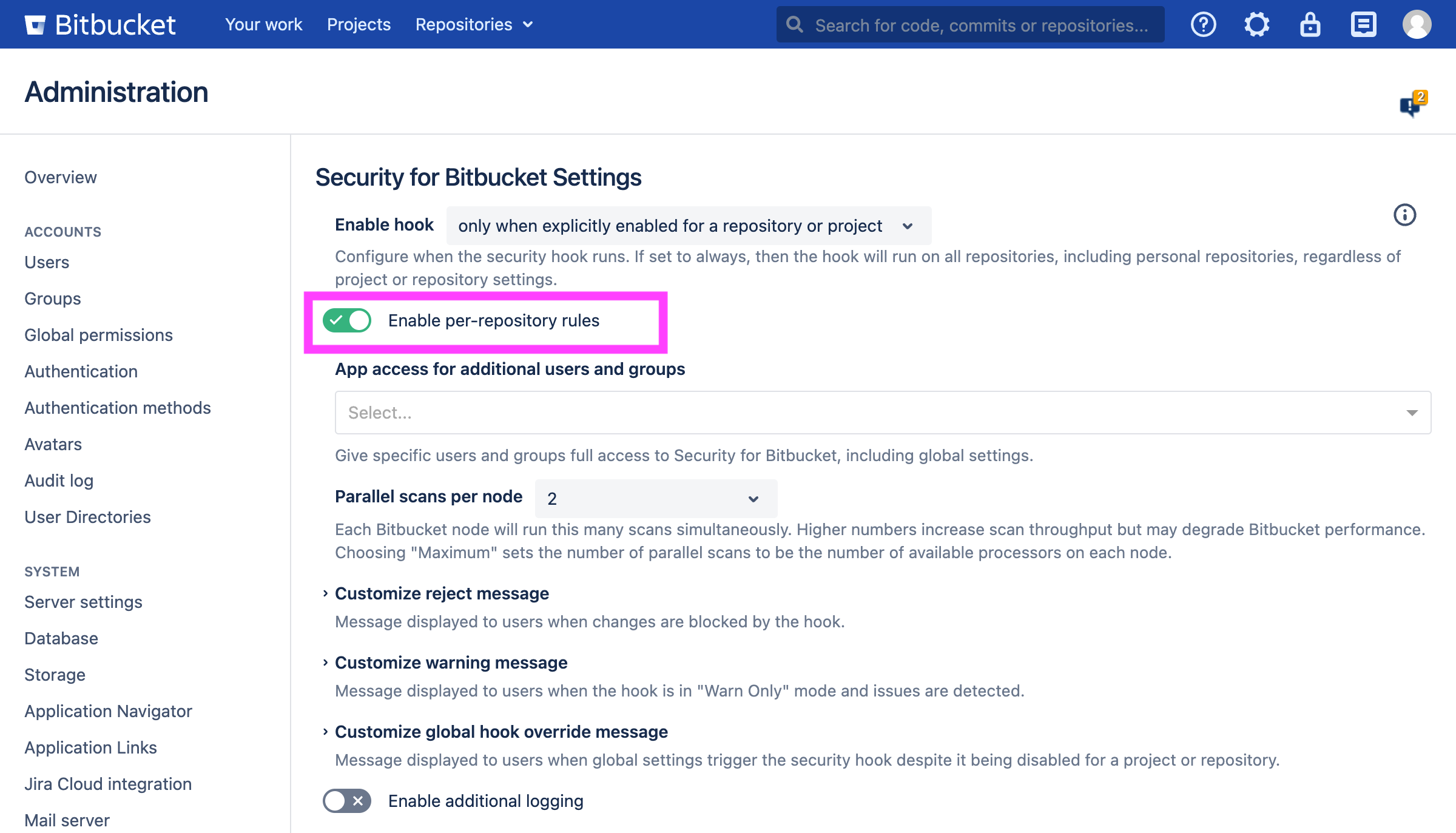Click the code search field
Screen dimensions: 1456x833
[x=980, y=25]
